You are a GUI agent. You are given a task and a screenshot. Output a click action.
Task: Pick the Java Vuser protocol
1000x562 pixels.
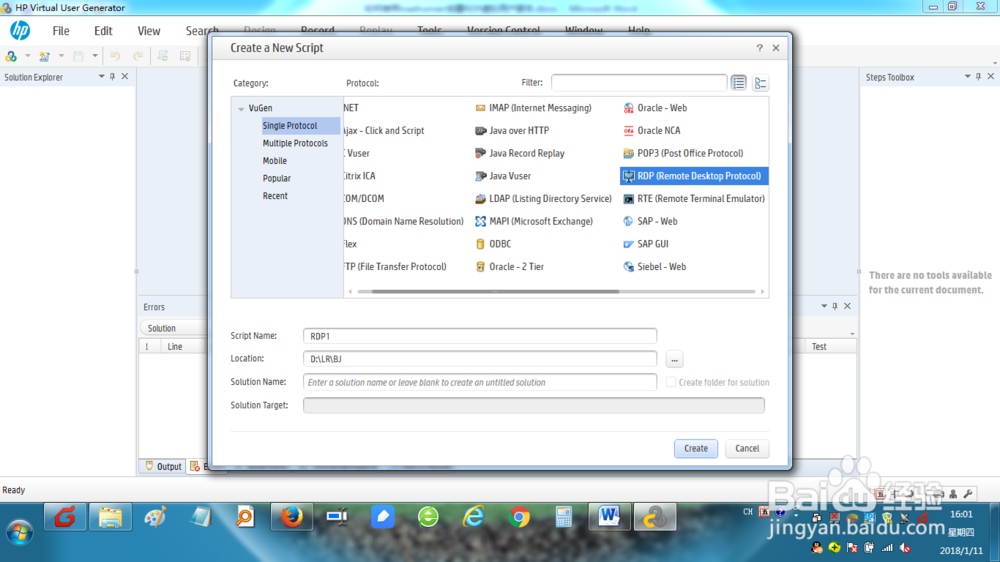[503, 176]
